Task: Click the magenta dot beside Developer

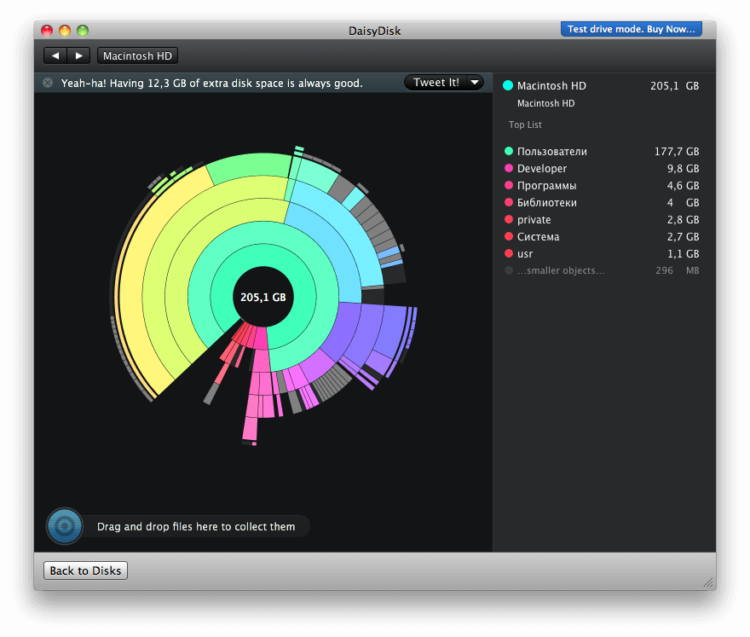Action: (508, 168)
